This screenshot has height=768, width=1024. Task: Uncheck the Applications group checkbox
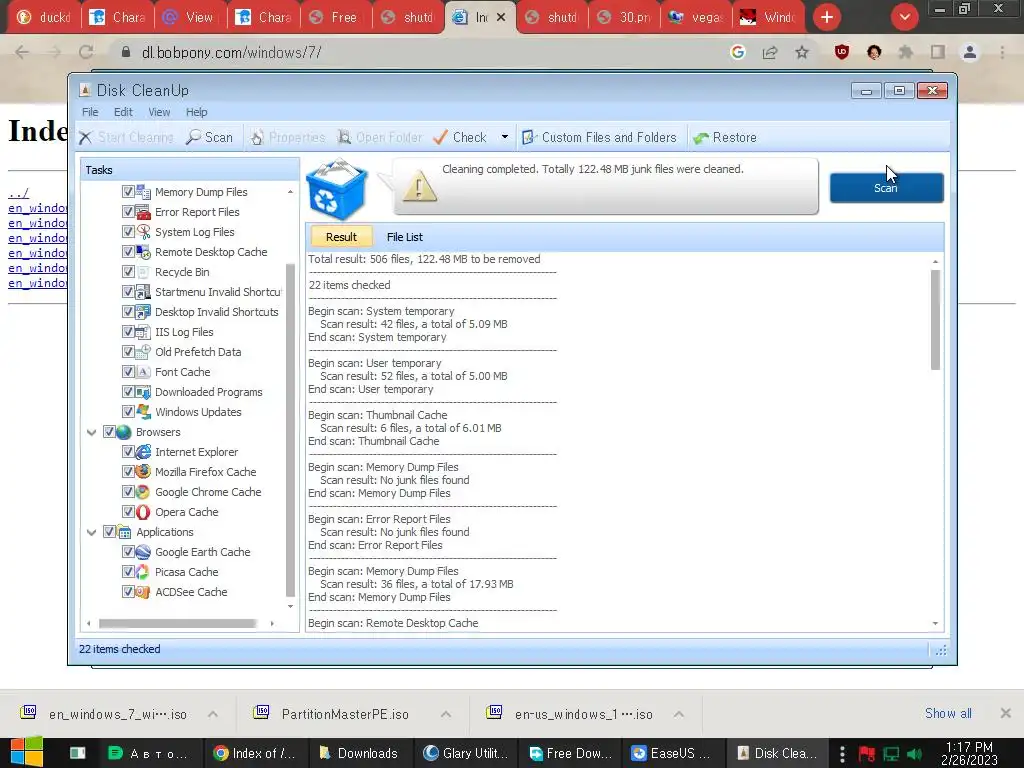[109, 532]
